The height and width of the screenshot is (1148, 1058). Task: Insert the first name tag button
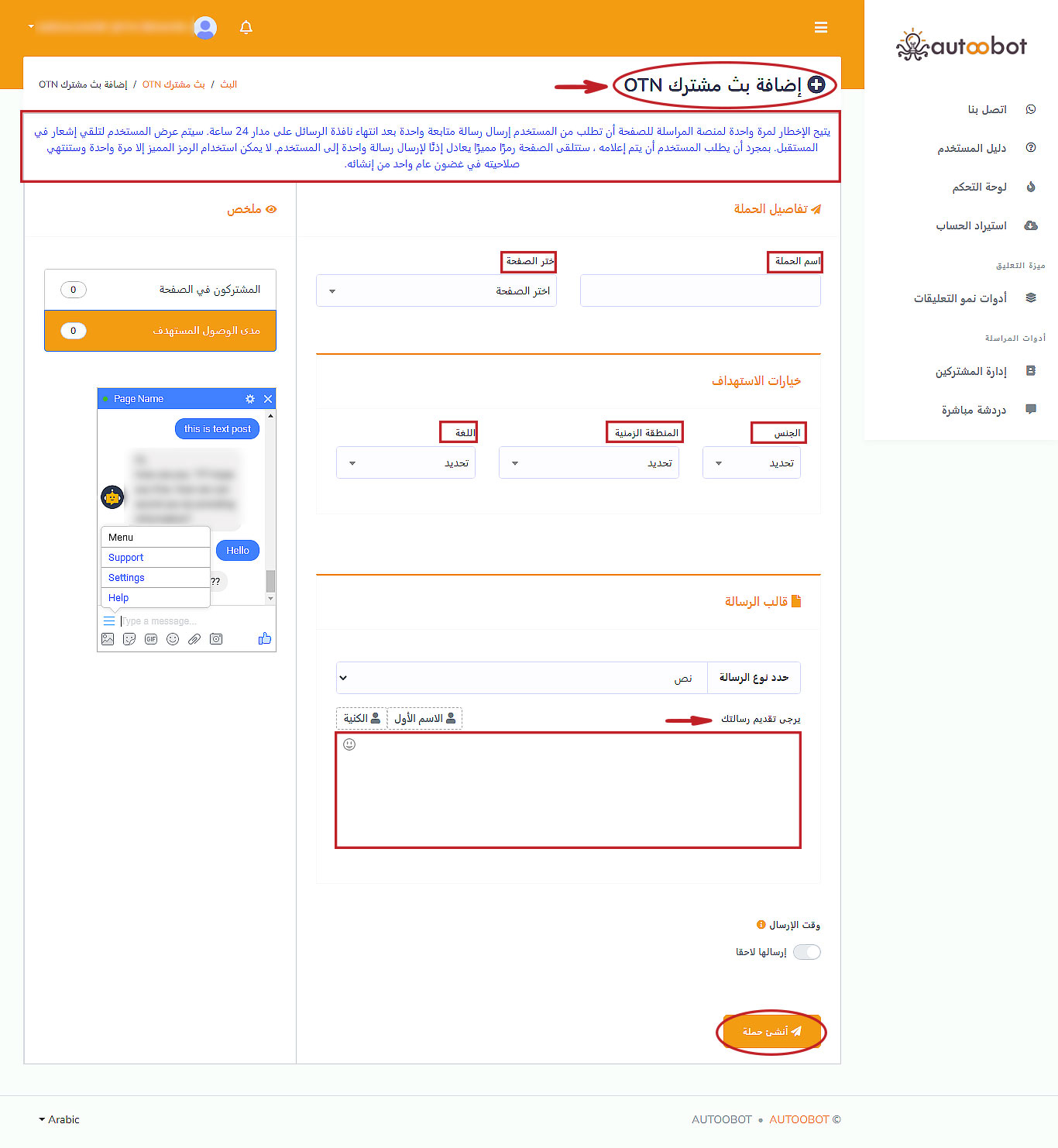(x=424, y=719)
